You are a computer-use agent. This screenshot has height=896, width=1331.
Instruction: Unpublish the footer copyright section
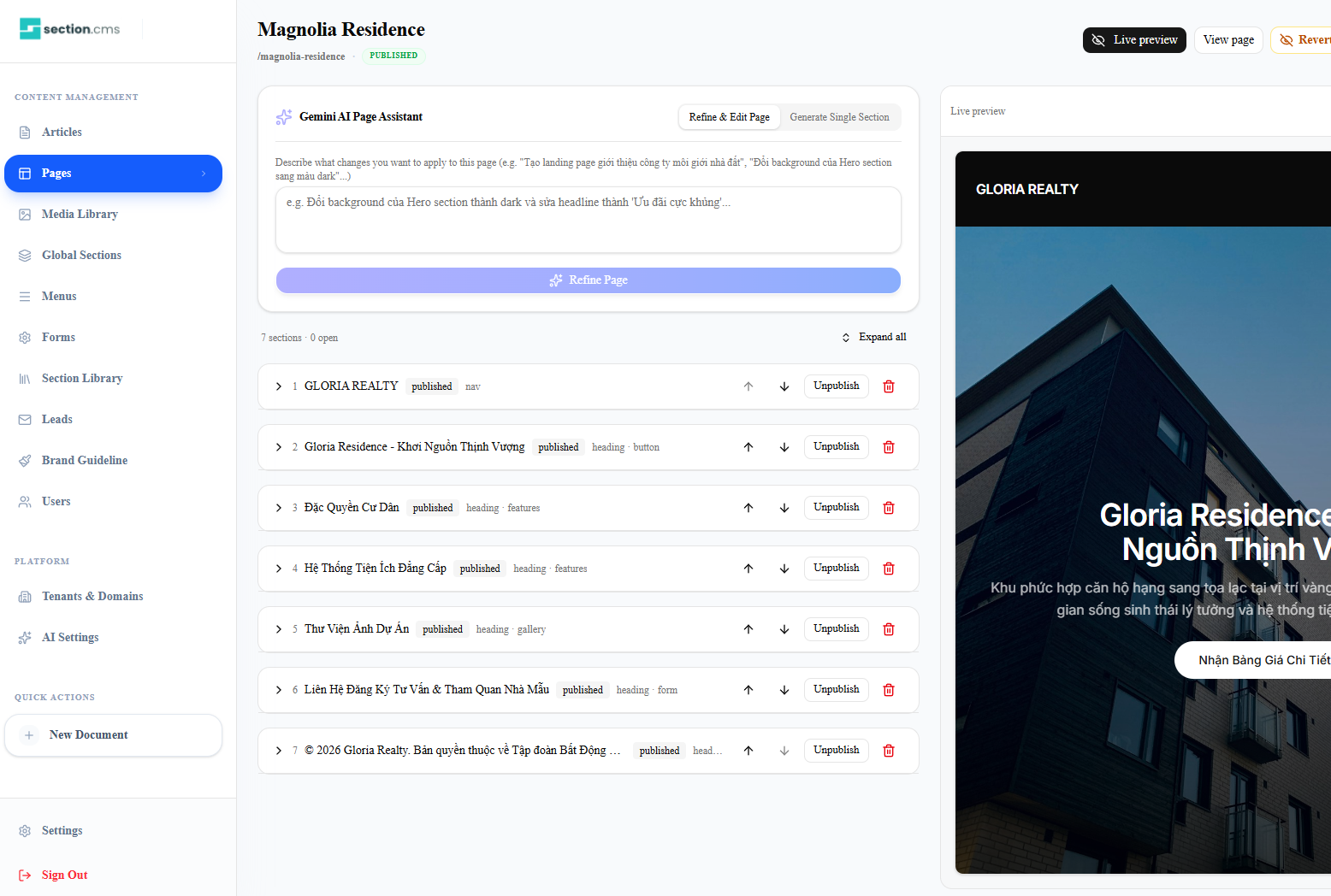[836, 751]
